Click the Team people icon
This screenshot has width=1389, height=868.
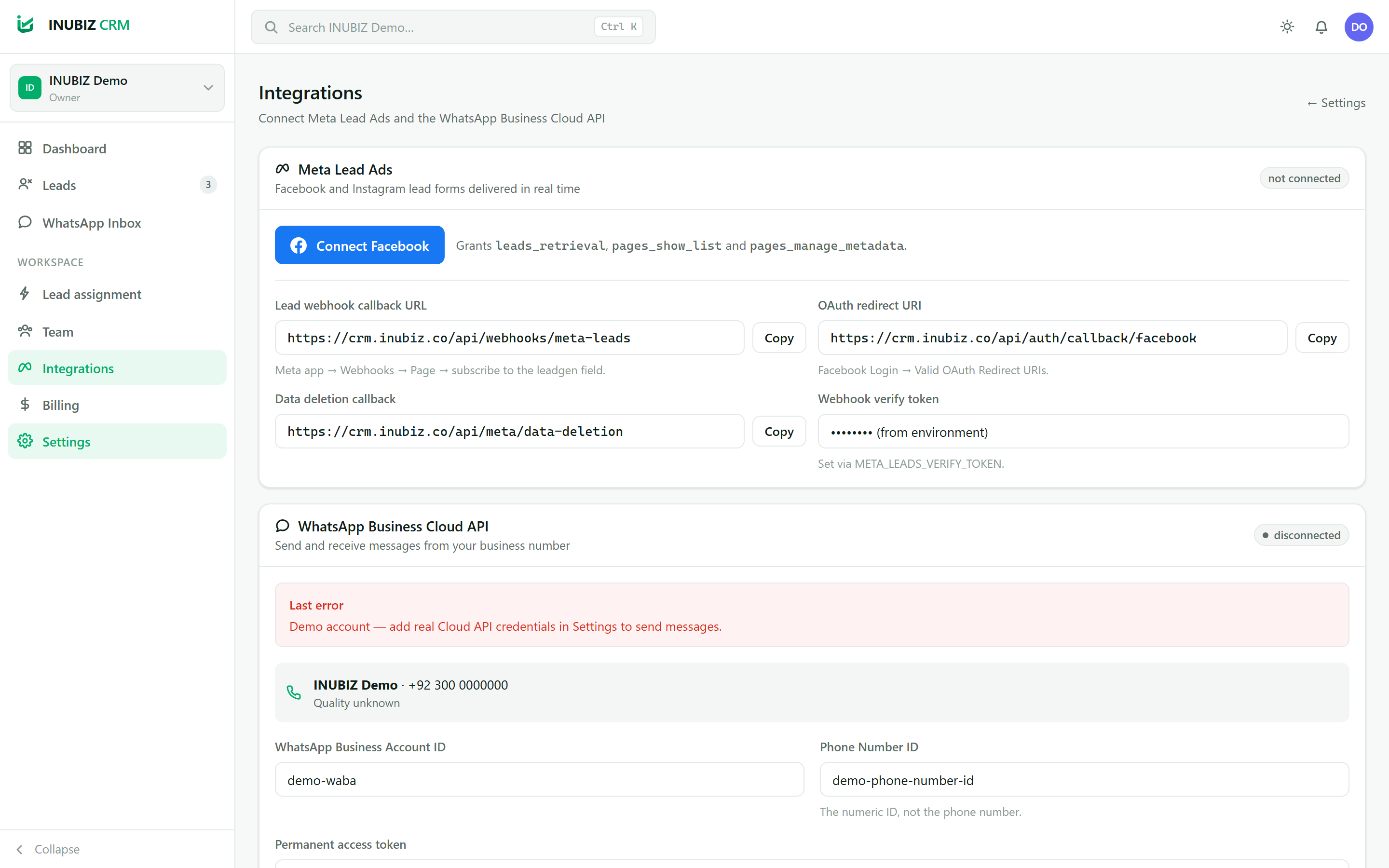click(25, 331)
